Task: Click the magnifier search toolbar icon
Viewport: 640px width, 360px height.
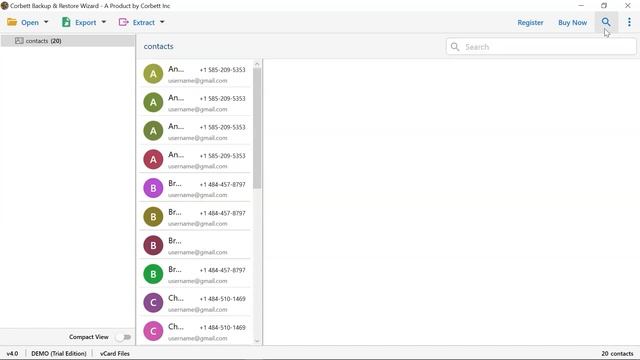Action: [x=606, y=22]
